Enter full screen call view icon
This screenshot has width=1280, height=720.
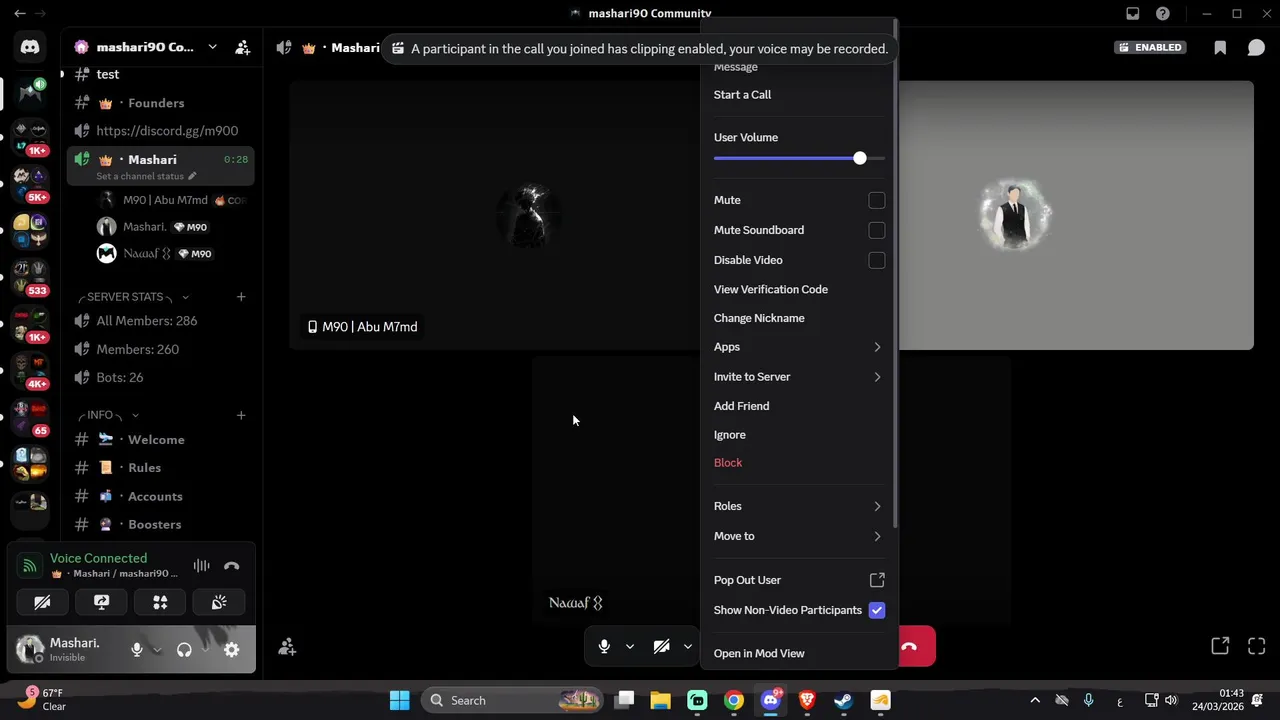[1257, 646]
